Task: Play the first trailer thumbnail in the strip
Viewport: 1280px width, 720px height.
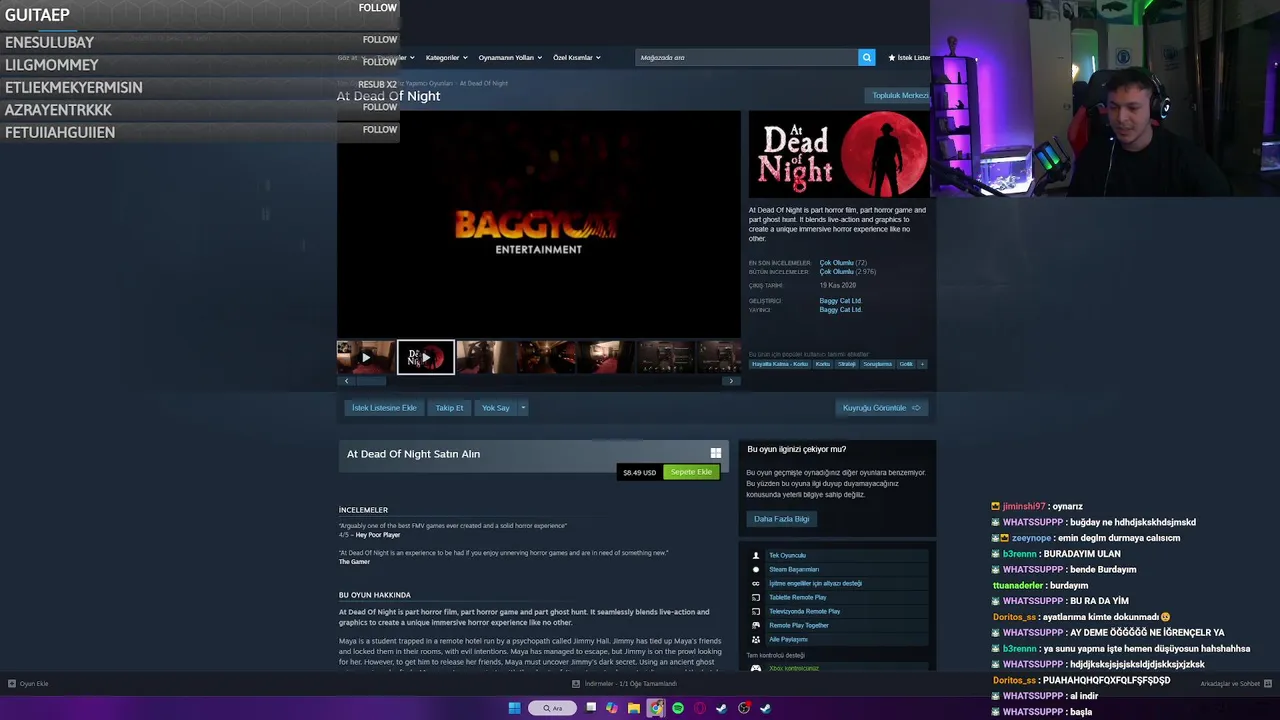Action: tap(365, 357)
